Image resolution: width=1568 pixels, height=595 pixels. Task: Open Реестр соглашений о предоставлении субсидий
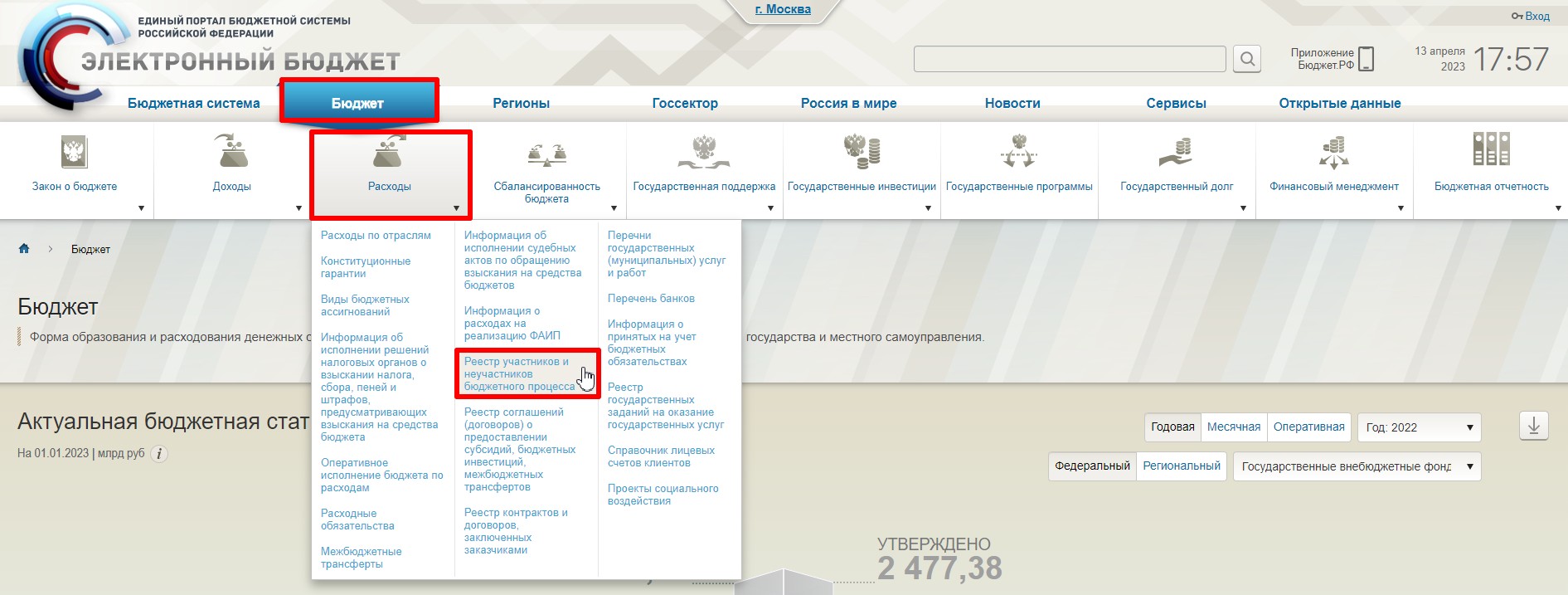(x=519, y=449)
